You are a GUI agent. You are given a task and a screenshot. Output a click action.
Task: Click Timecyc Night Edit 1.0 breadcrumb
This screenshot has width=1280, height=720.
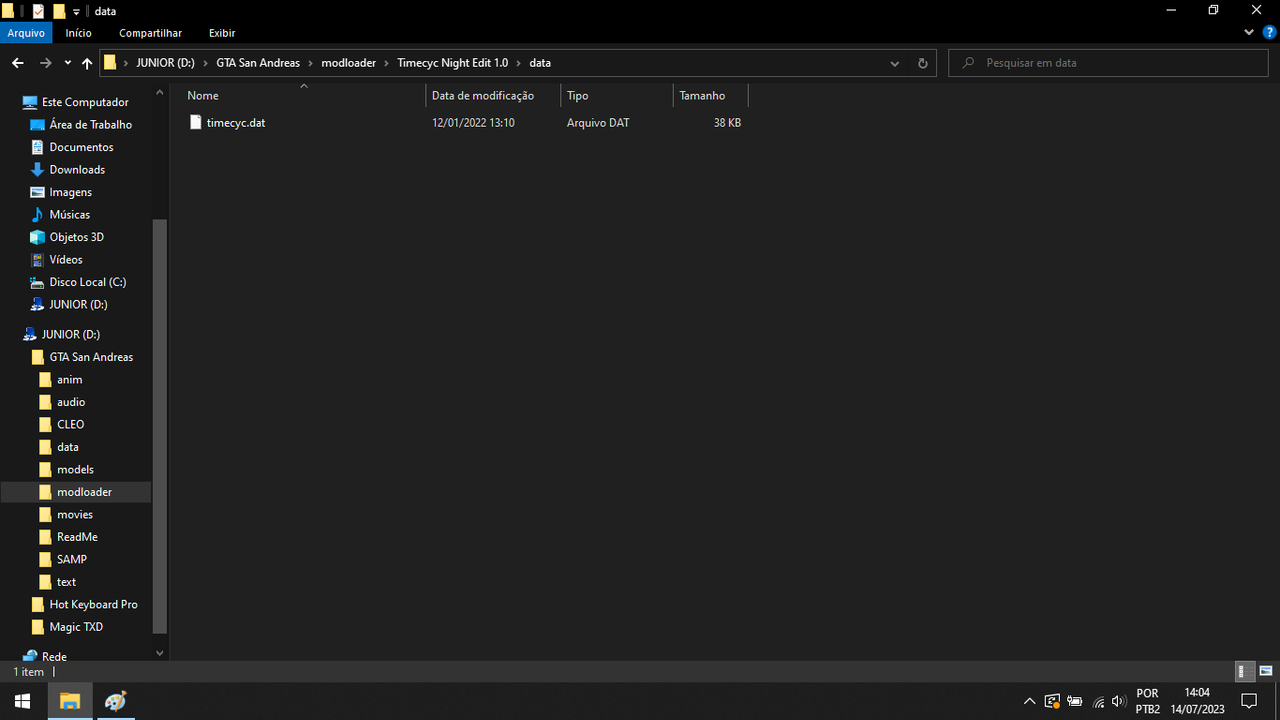(x=452, y=63)
